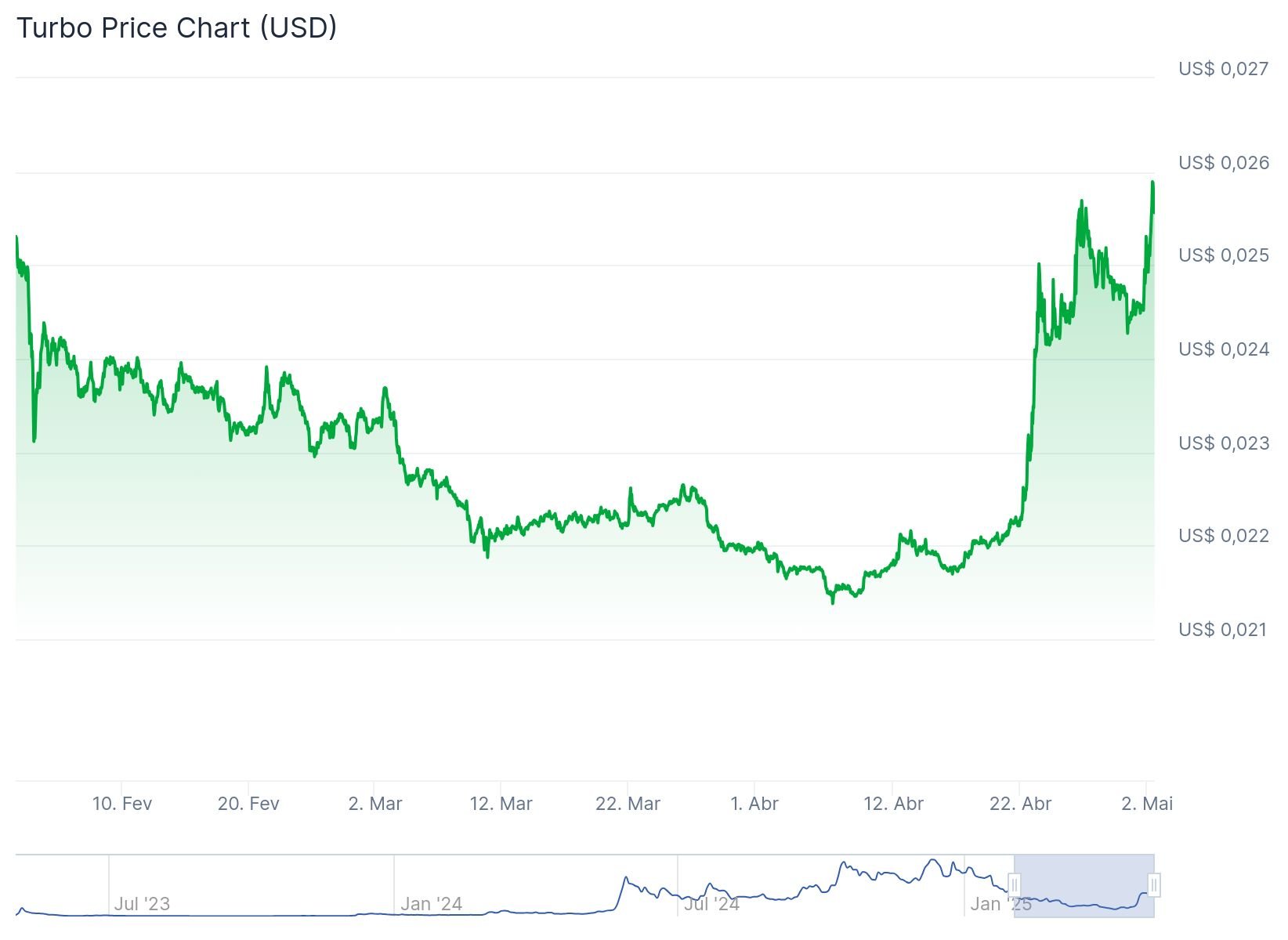This screenshot has height=940, width=1288.
Task: Click the price peak at chart's right end
Action: click(1152, 183)
